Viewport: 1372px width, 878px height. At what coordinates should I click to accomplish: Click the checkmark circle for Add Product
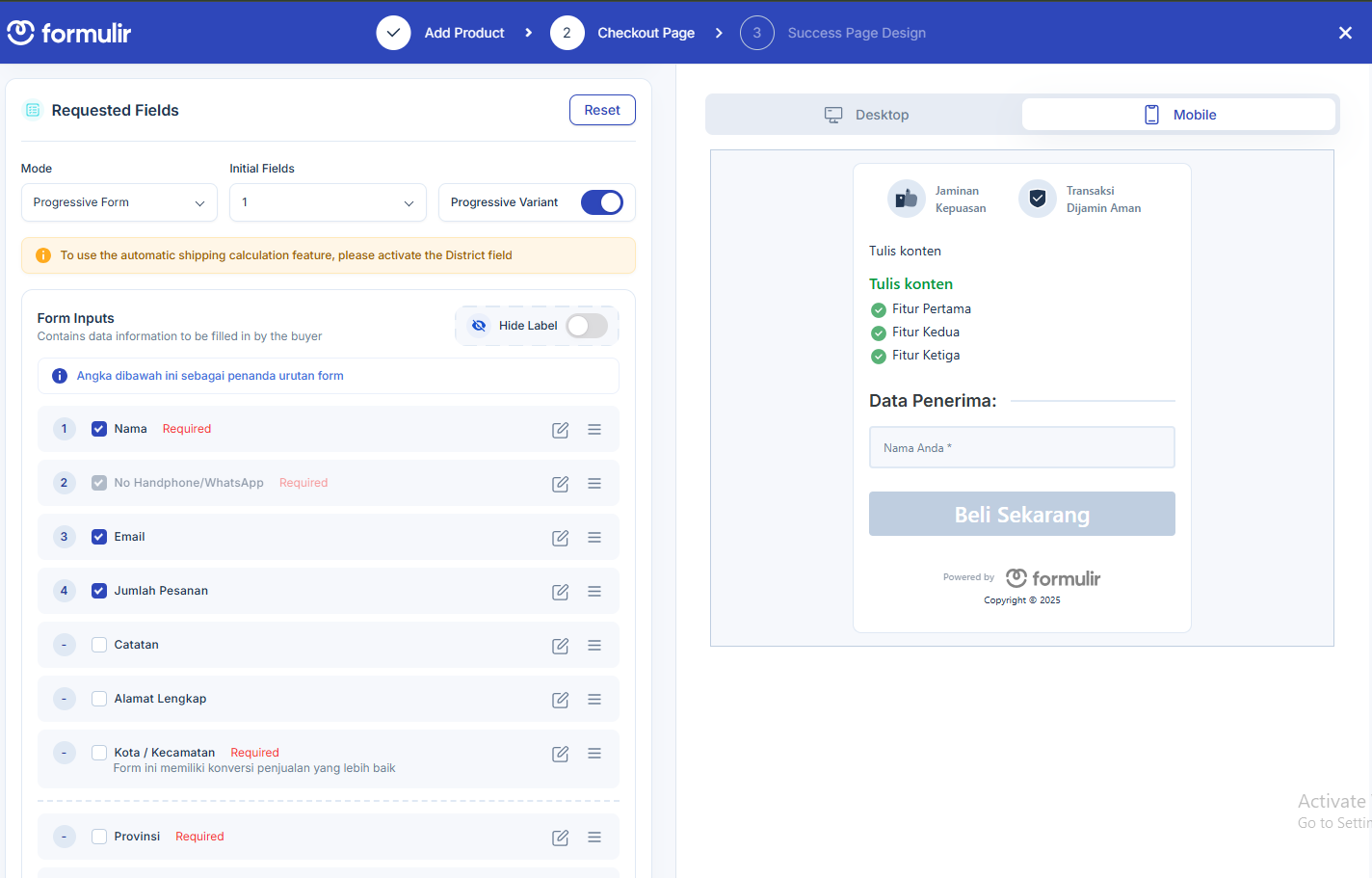(393, 33)
